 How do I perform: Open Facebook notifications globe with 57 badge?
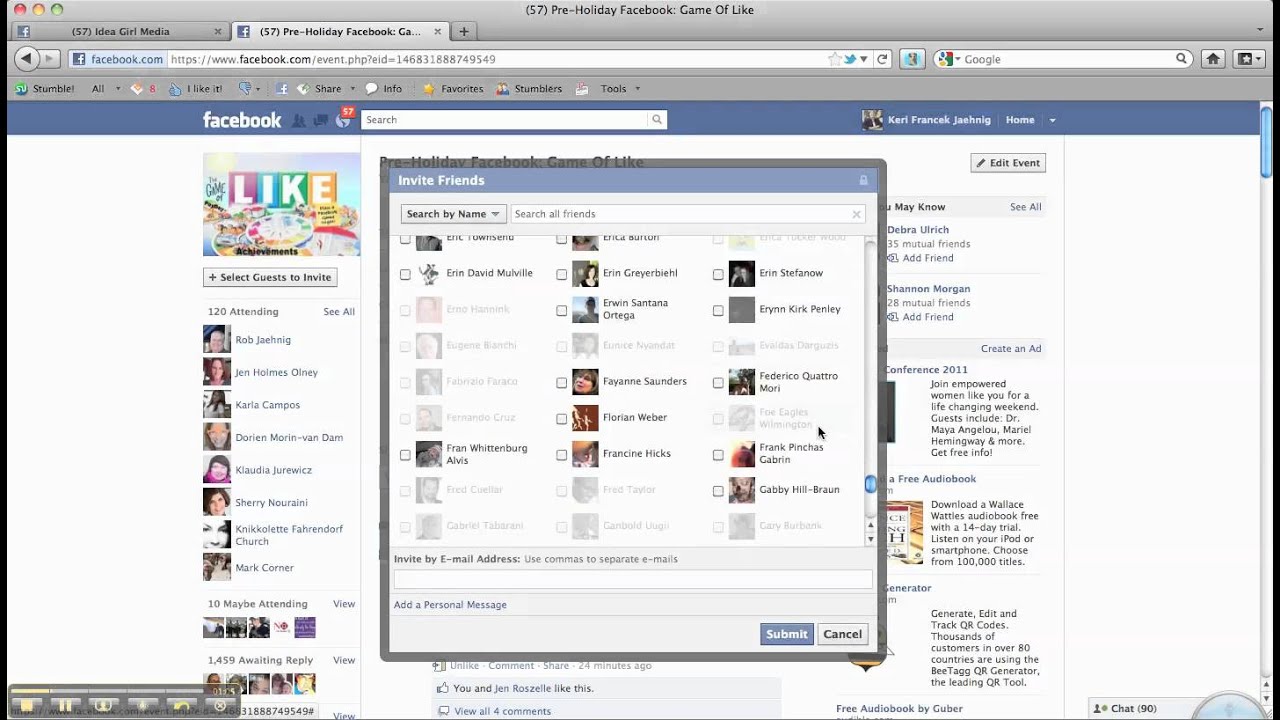click(x=344, y=120)
